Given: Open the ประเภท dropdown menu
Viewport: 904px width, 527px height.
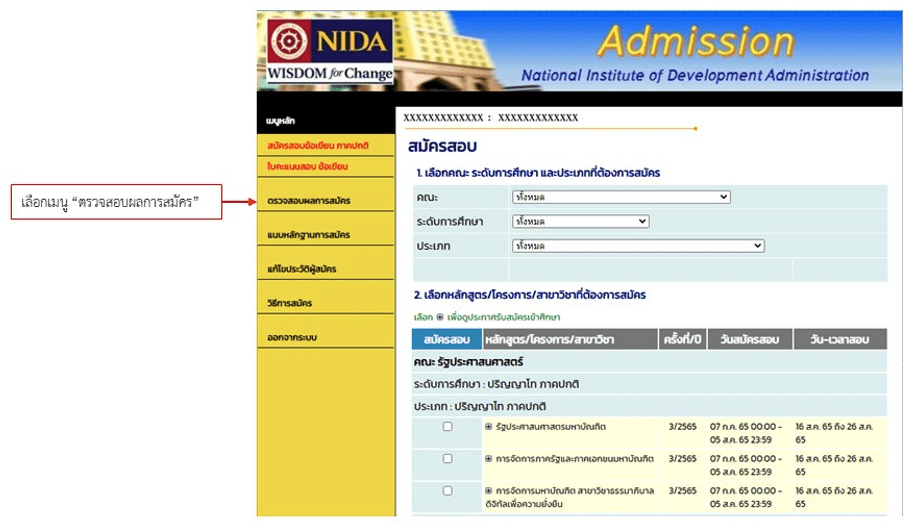Looking at the screenshot, I should tap(637, 245).
